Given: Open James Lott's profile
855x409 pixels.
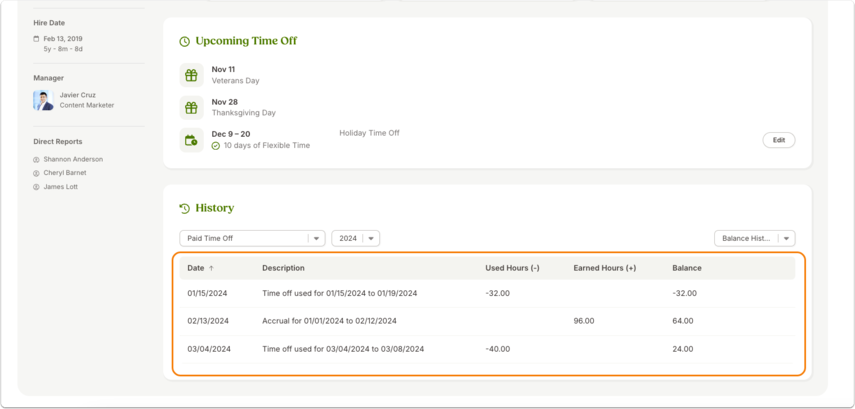Looking at the screenshot, I should pos(60,187).
